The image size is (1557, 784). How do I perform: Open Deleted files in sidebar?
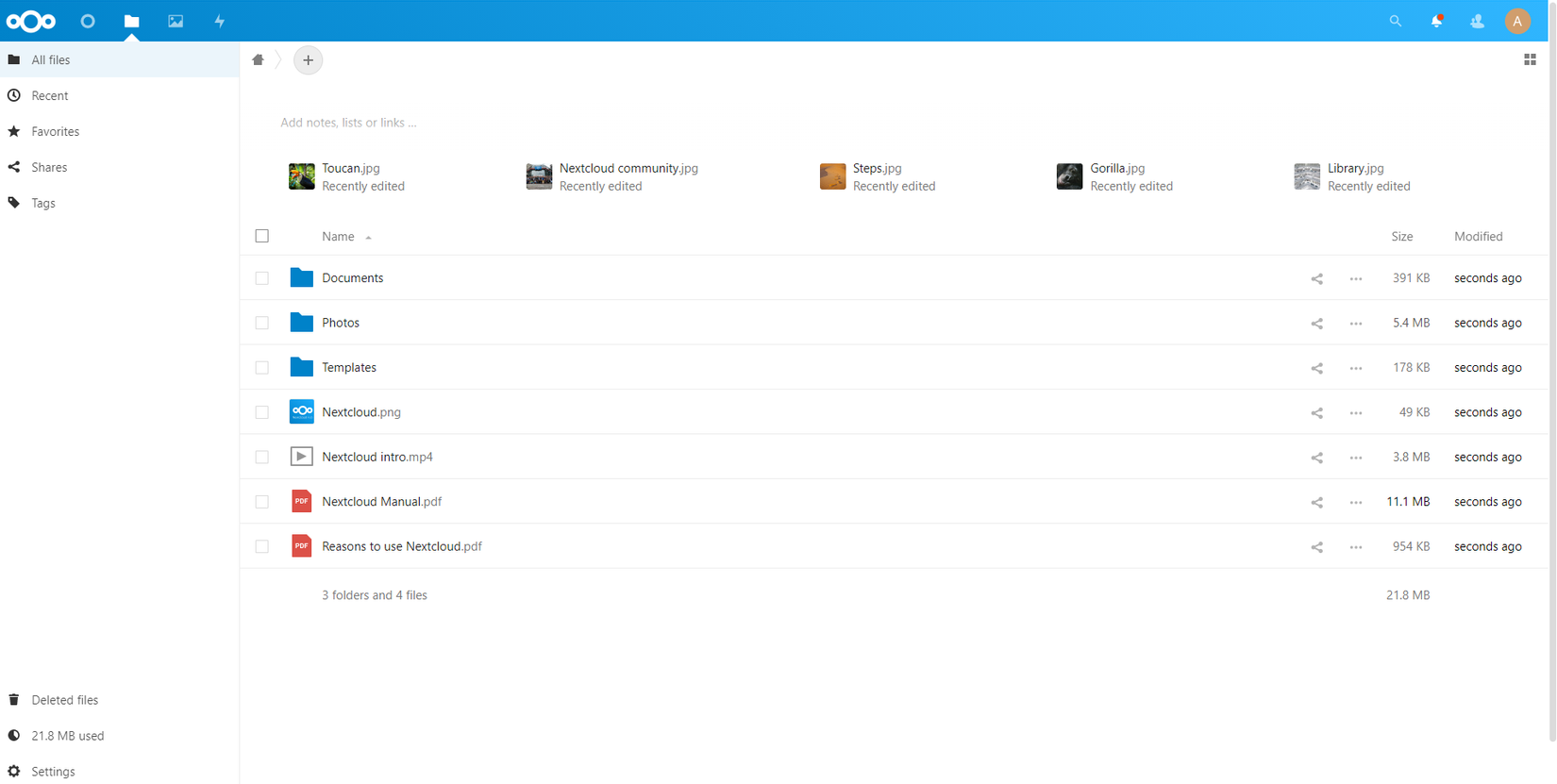point(119,700)
